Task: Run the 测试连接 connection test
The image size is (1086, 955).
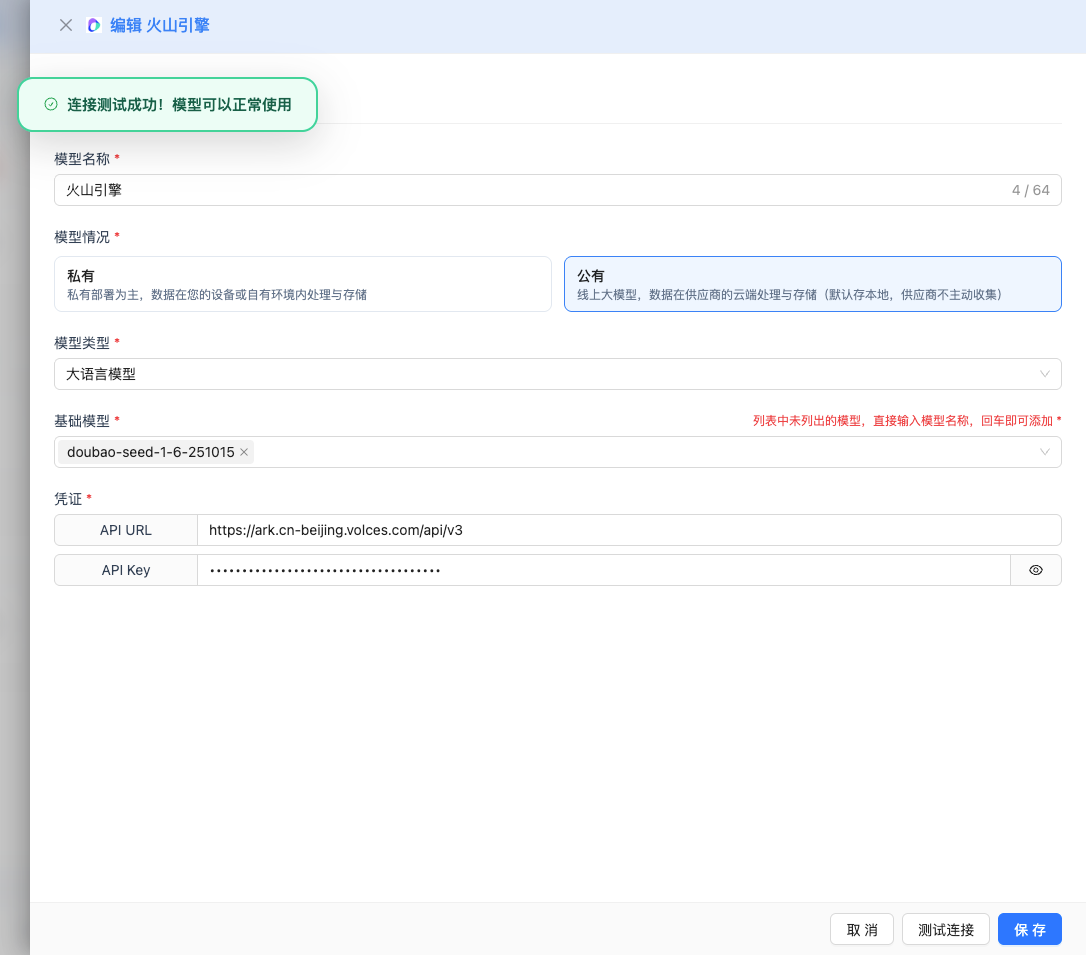Action: pyautogui.click(x=945, y=930)
